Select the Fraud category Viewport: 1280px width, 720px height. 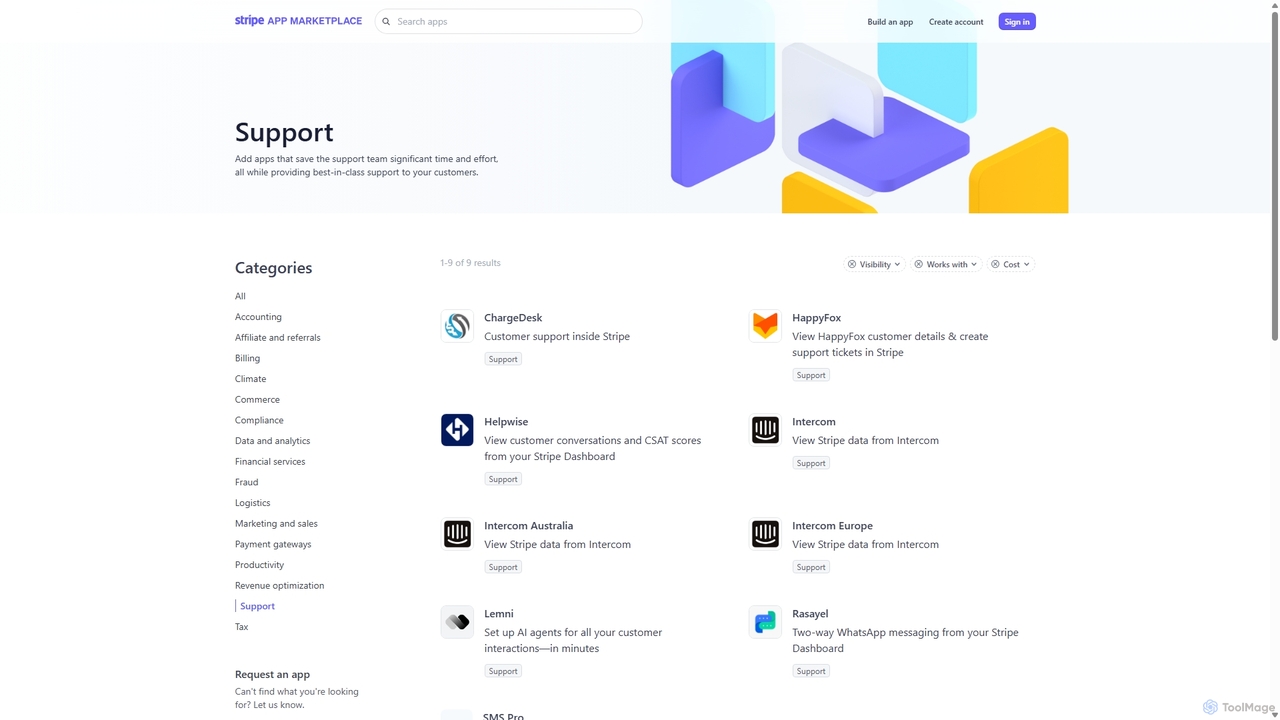click(246, 482)
